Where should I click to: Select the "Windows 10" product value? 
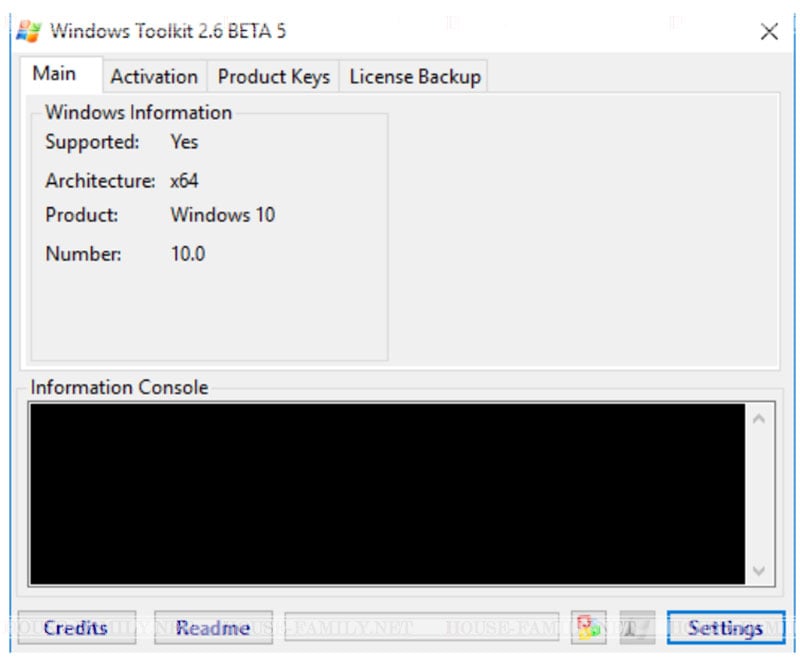(x=223, y=215)
